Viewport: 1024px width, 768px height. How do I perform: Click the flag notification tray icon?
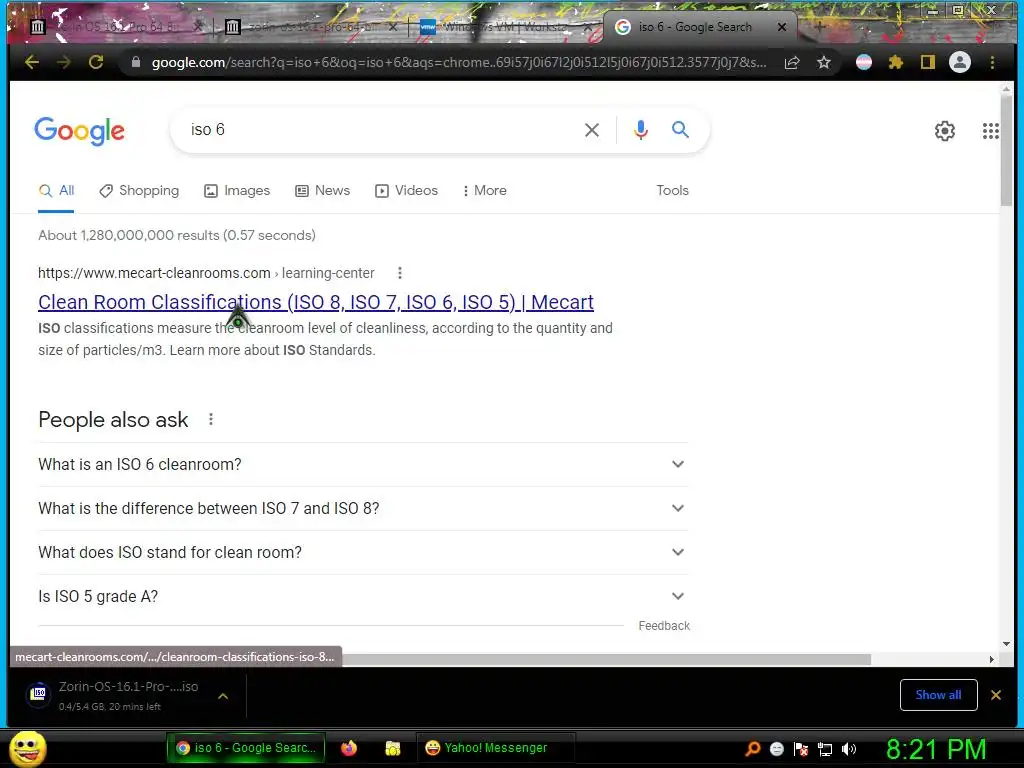801,749
